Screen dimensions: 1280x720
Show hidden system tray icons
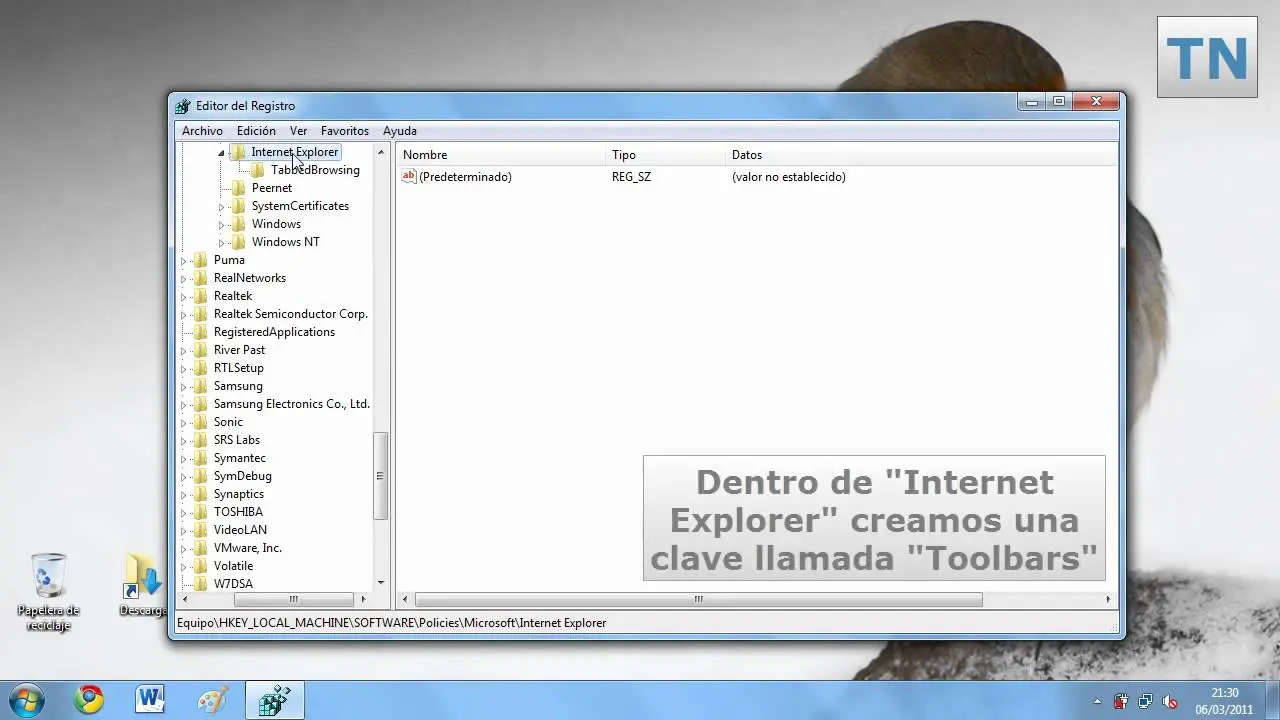pos(1097,701)
